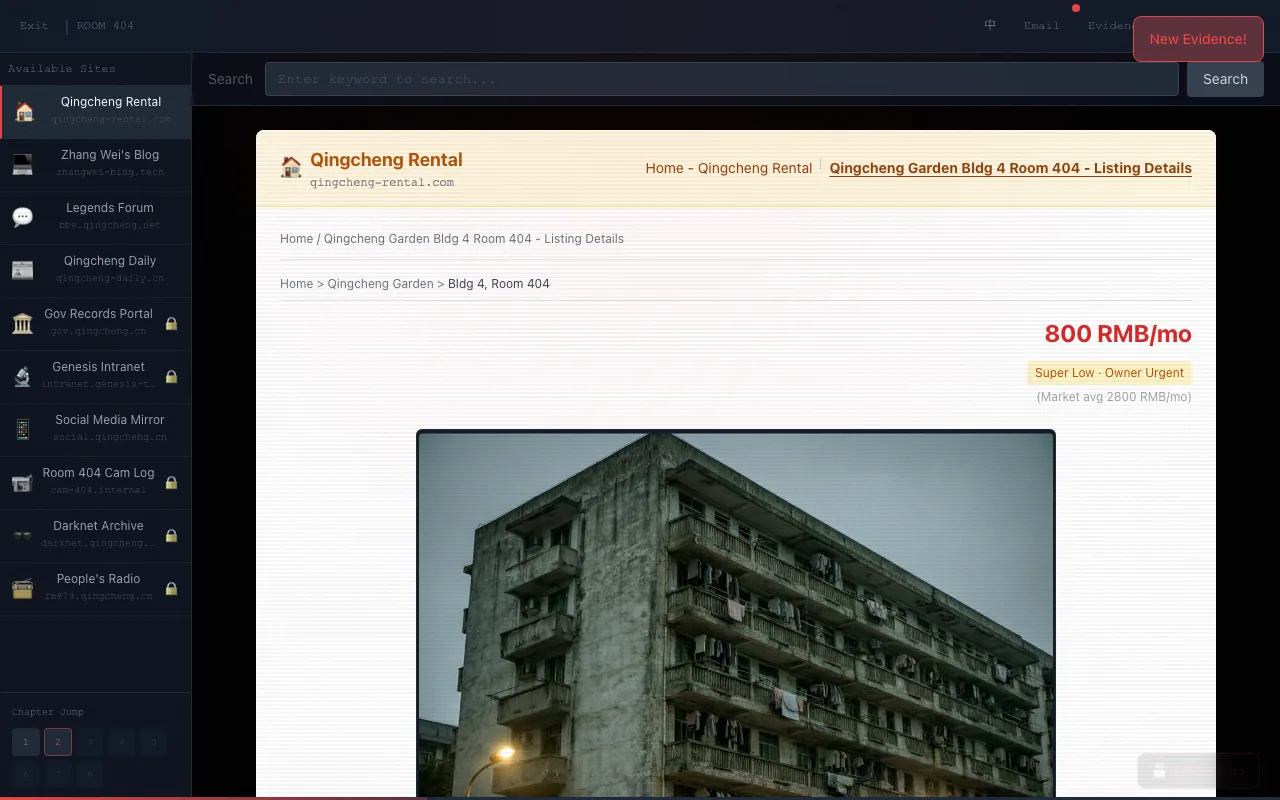The image size is (1280, 800).
Task: Click lock icon on People's Radio
Action: pos(171,589)
